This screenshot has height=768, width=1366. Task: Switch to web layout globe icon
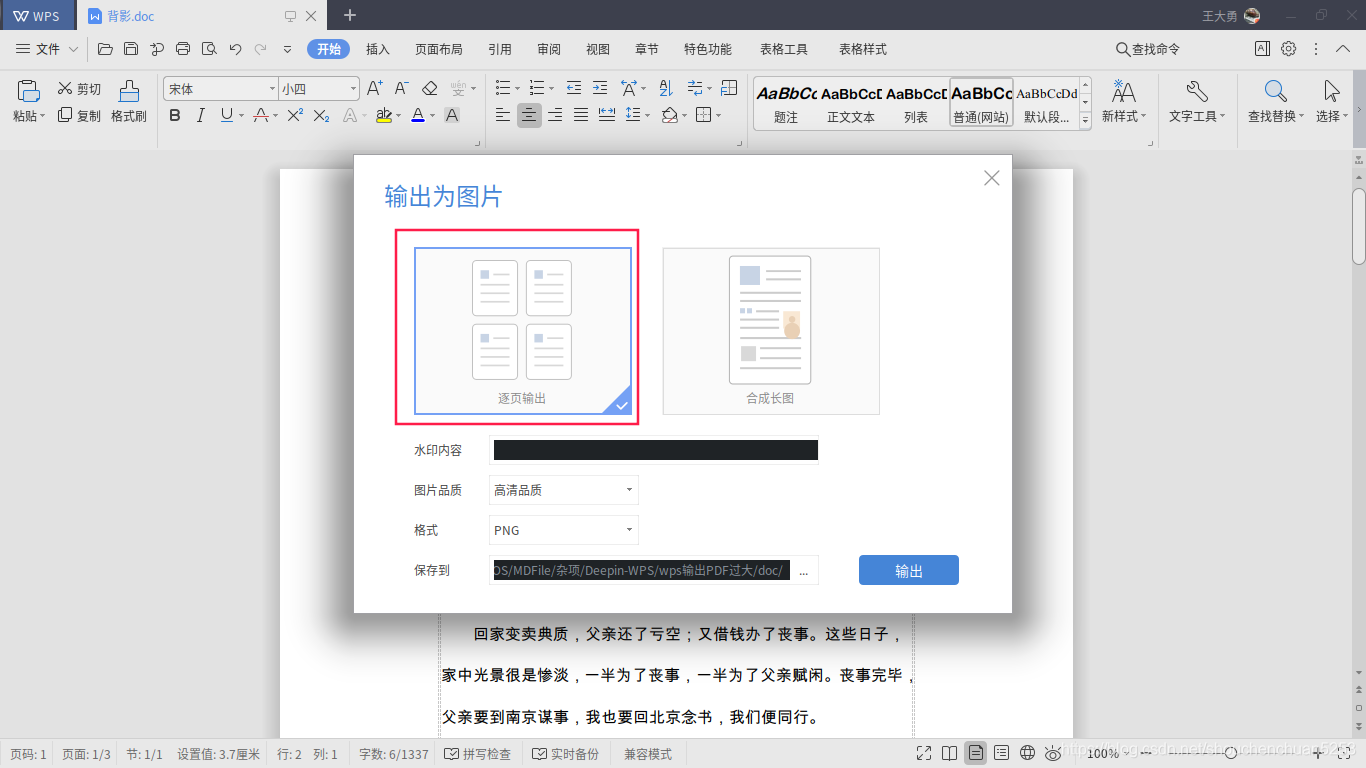click(1027, 753)
